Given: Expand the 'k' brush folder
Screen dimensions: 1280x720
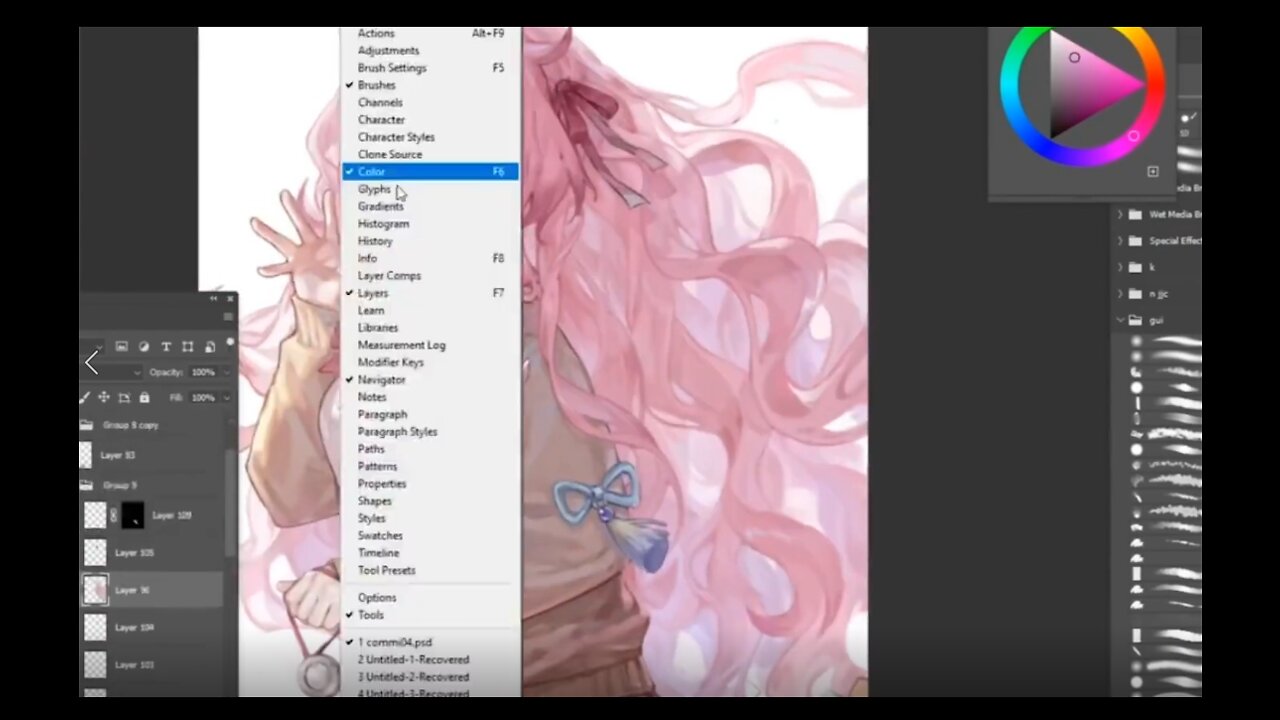Looking at the screenshot, I should click(x=1120, y=267).
